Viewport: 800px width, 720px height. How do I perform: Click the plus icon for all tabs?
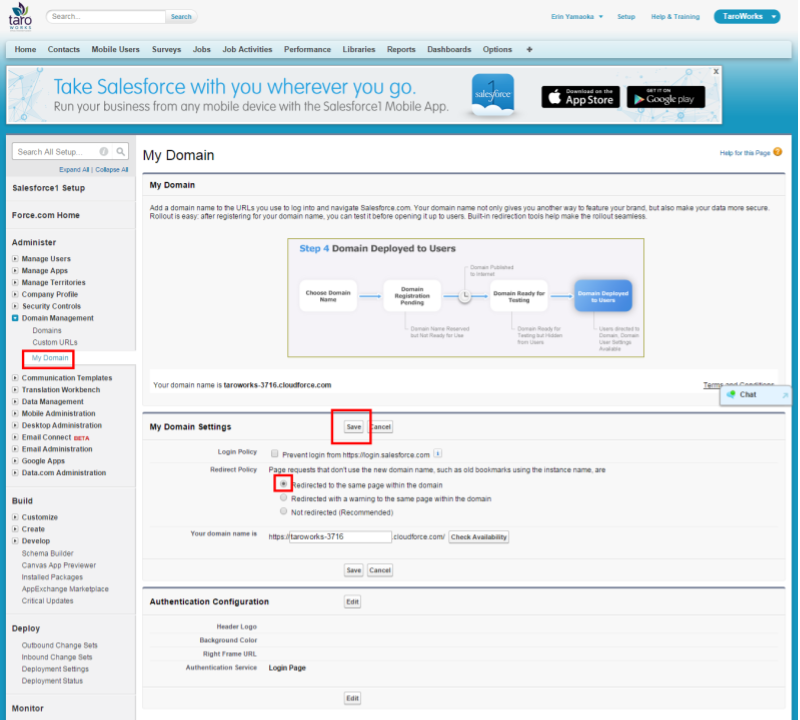(529, 49)
